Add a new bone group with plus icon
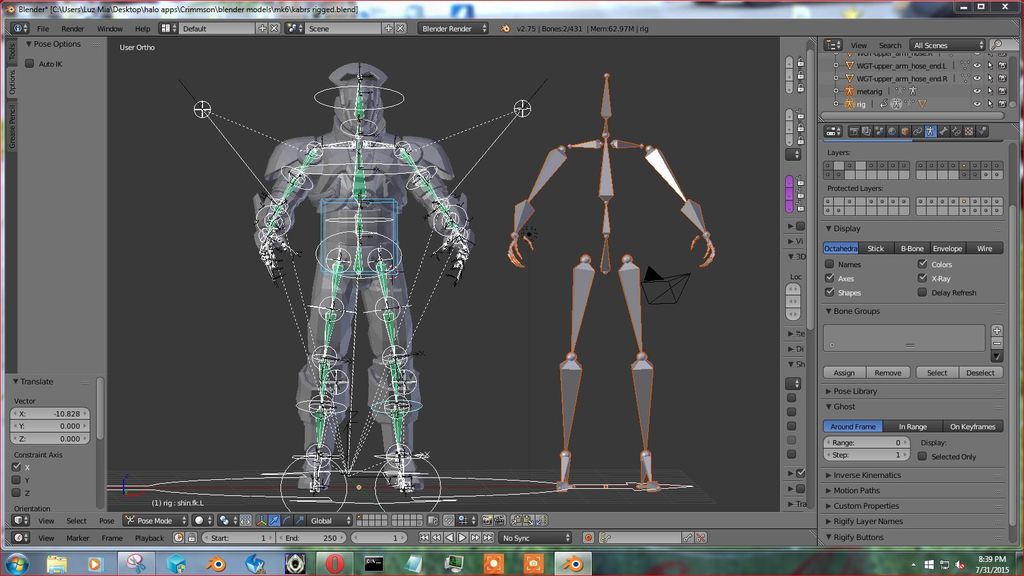Image resolution: width=1024 pixels, height=576 pixels. pos(996,331)
